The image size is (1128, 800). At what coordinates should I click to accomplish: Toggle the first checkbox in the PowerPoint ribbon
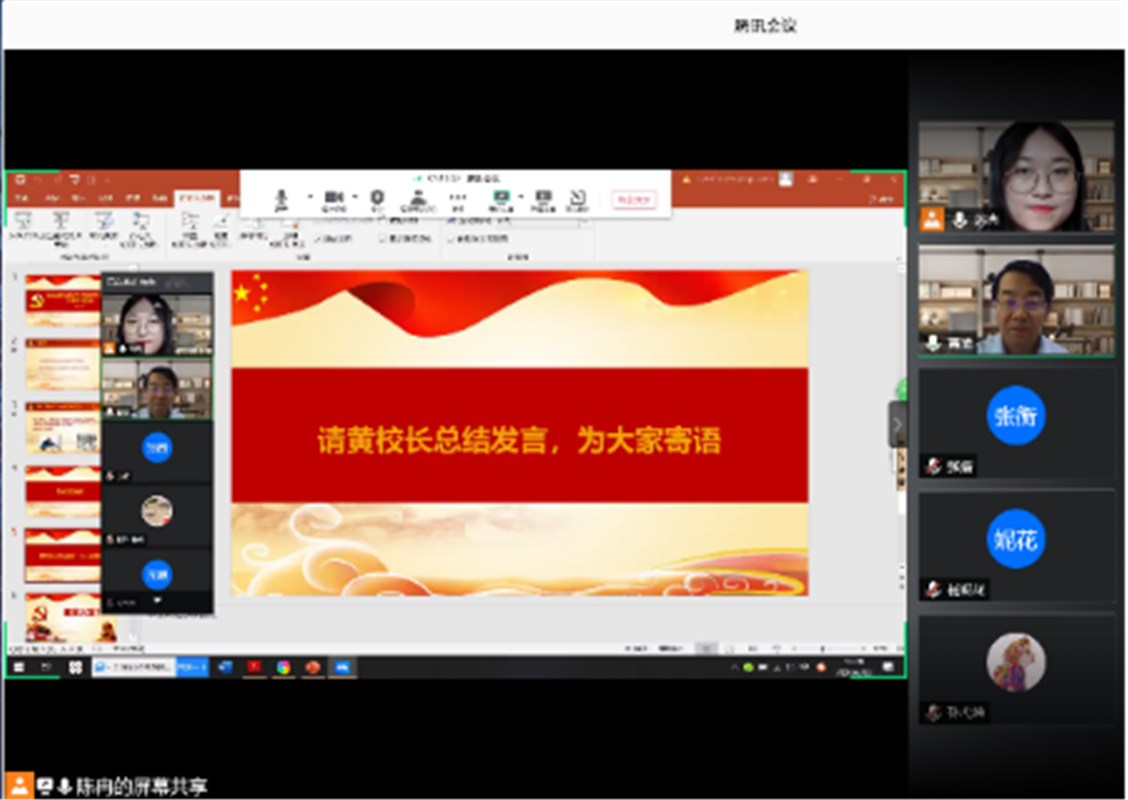(318, 239)
